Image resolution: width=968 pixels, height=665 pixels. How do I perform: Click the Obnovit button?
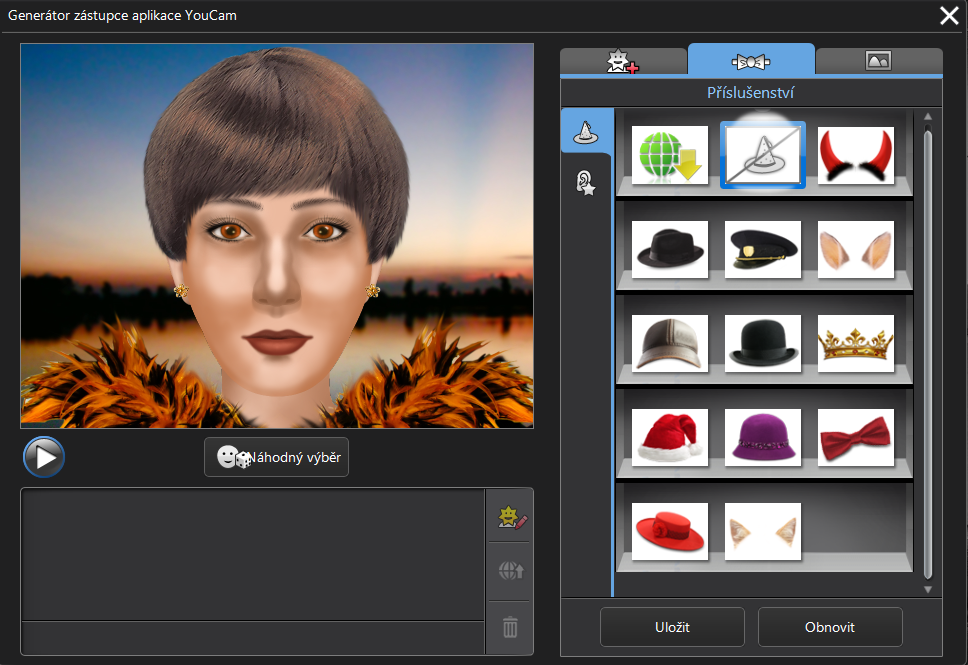pyautogui.click(x=830, y=627)
